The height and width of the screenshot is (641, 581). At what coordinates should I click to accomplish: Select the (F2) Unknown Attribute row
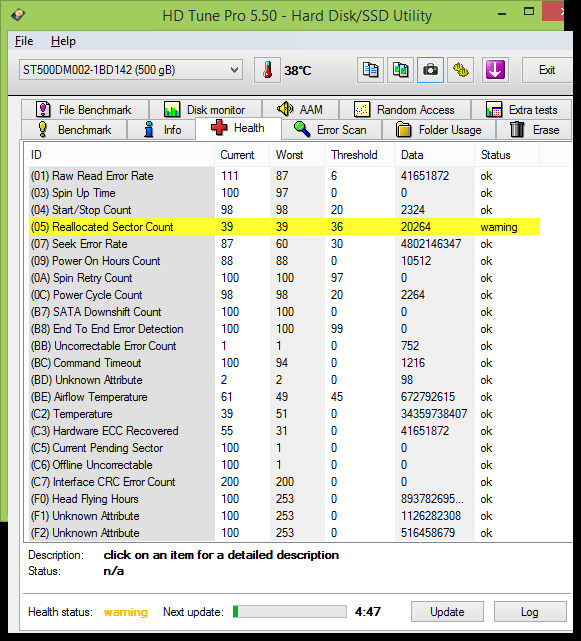[x=285, y=533]
